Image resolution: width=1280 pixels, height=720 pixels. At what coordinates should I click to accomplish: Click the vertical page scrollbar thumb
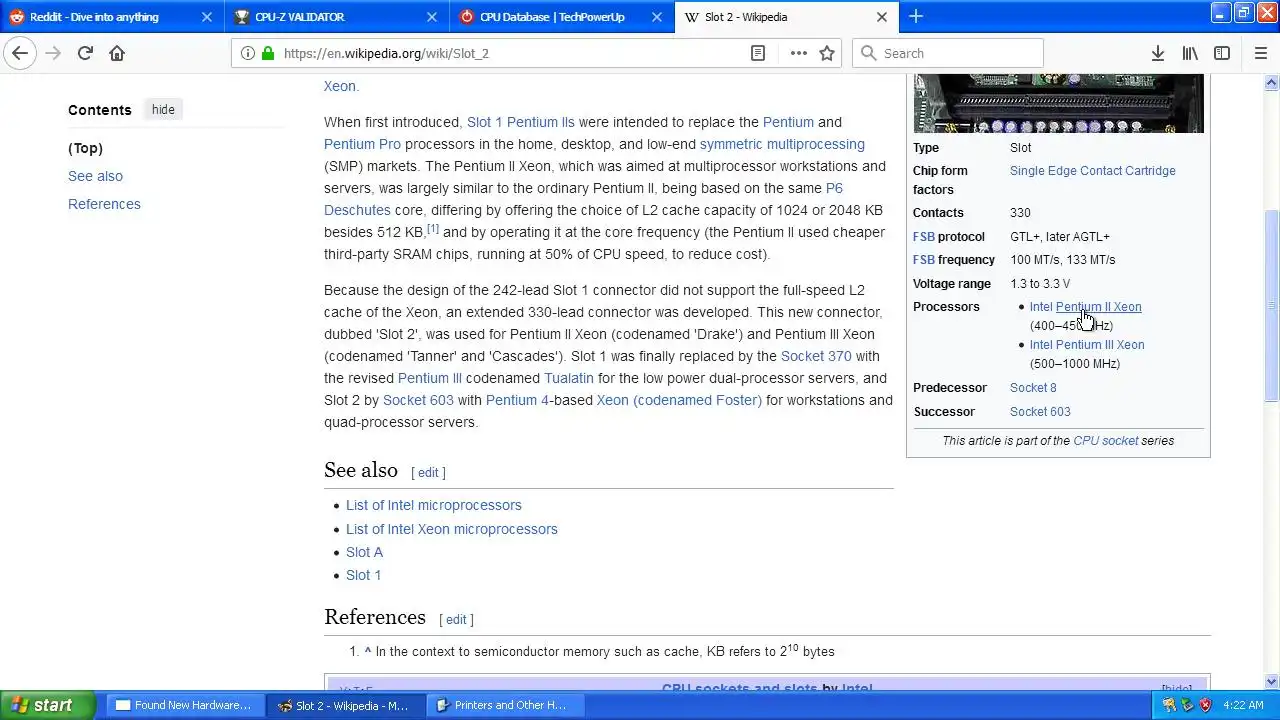[x=1272, y=305]
